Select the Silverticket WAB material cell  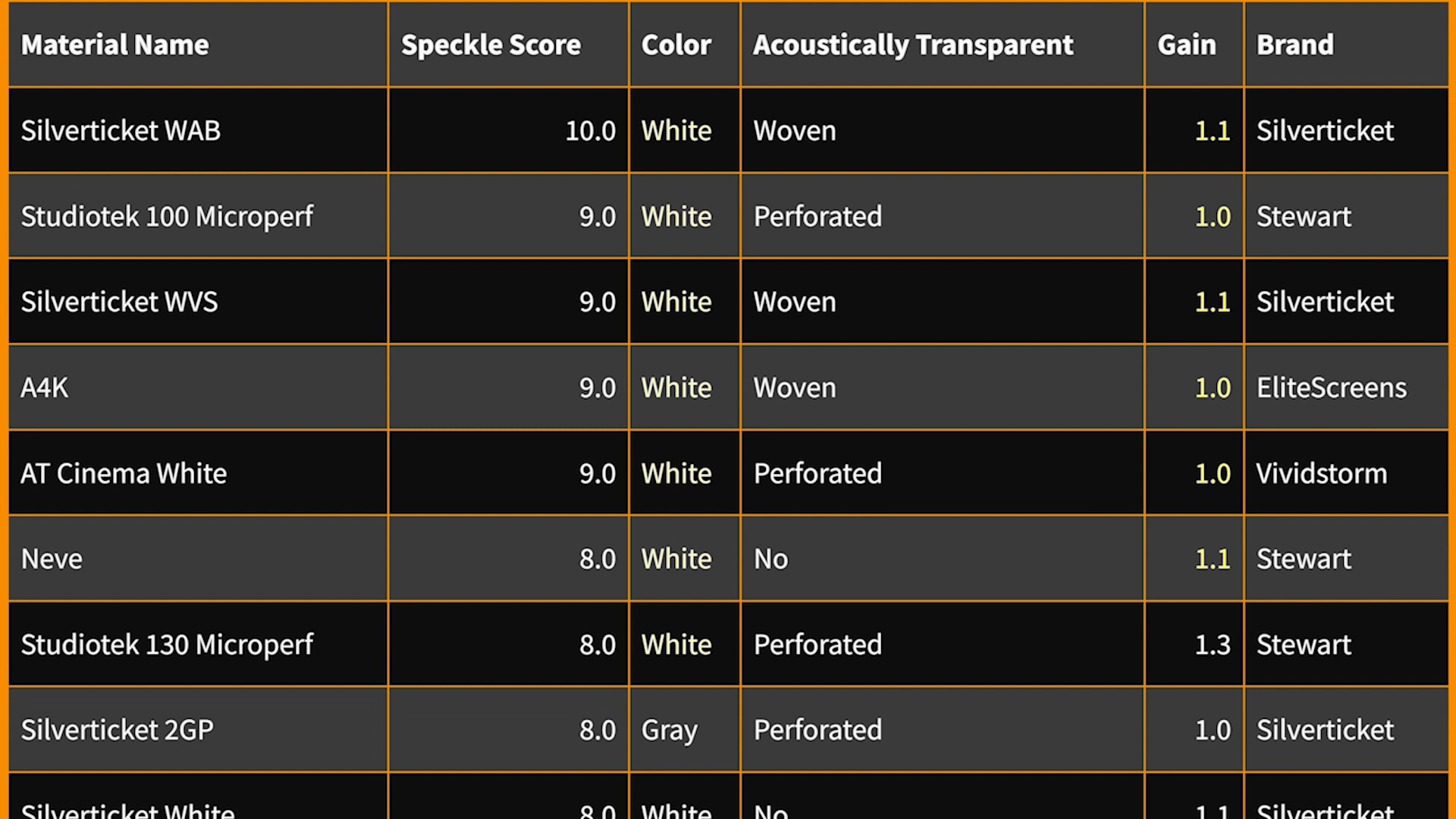click(198, 130)
